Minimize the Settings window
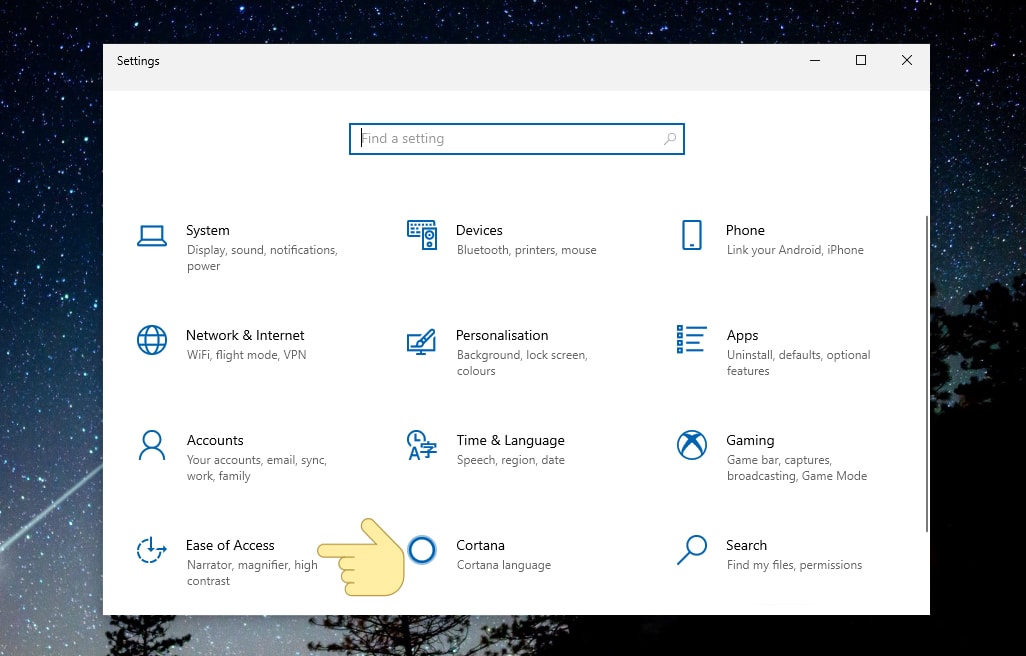The width and height of the screenshot is (1026, 656). tap(815, 60)
